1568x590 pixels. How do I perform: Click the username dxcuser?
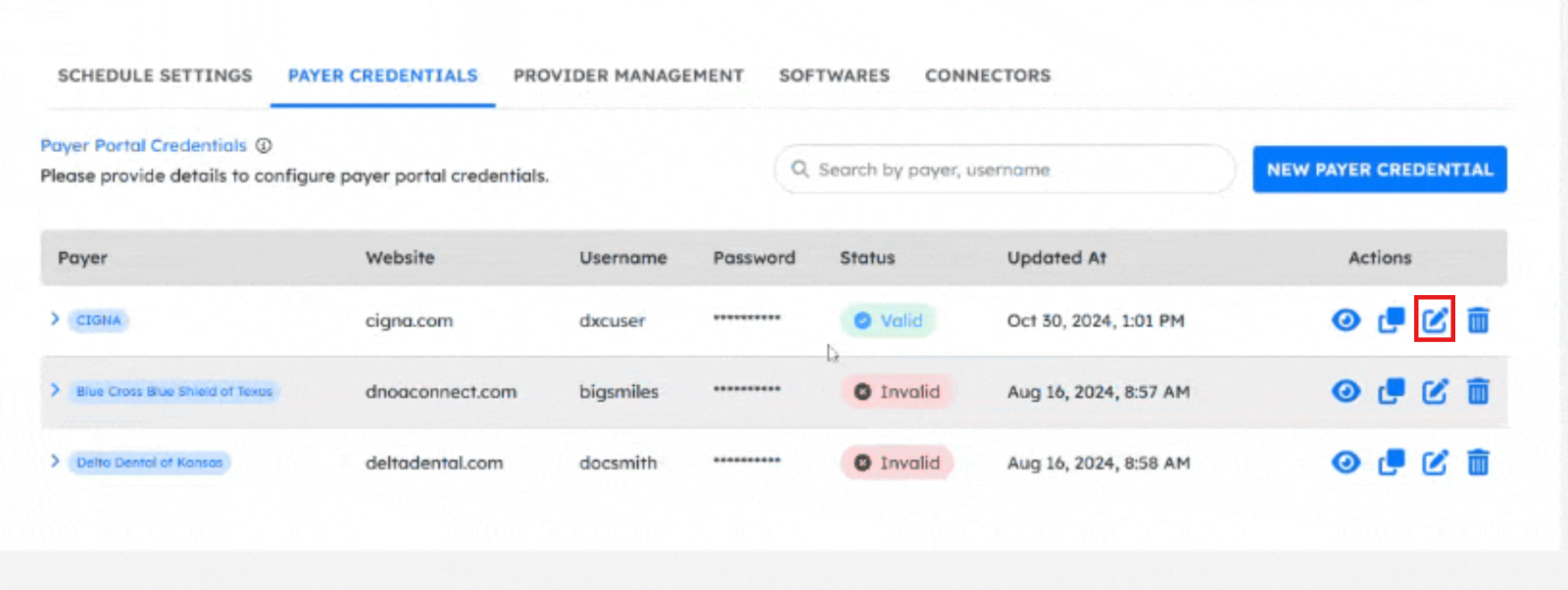tap(612, 320)
